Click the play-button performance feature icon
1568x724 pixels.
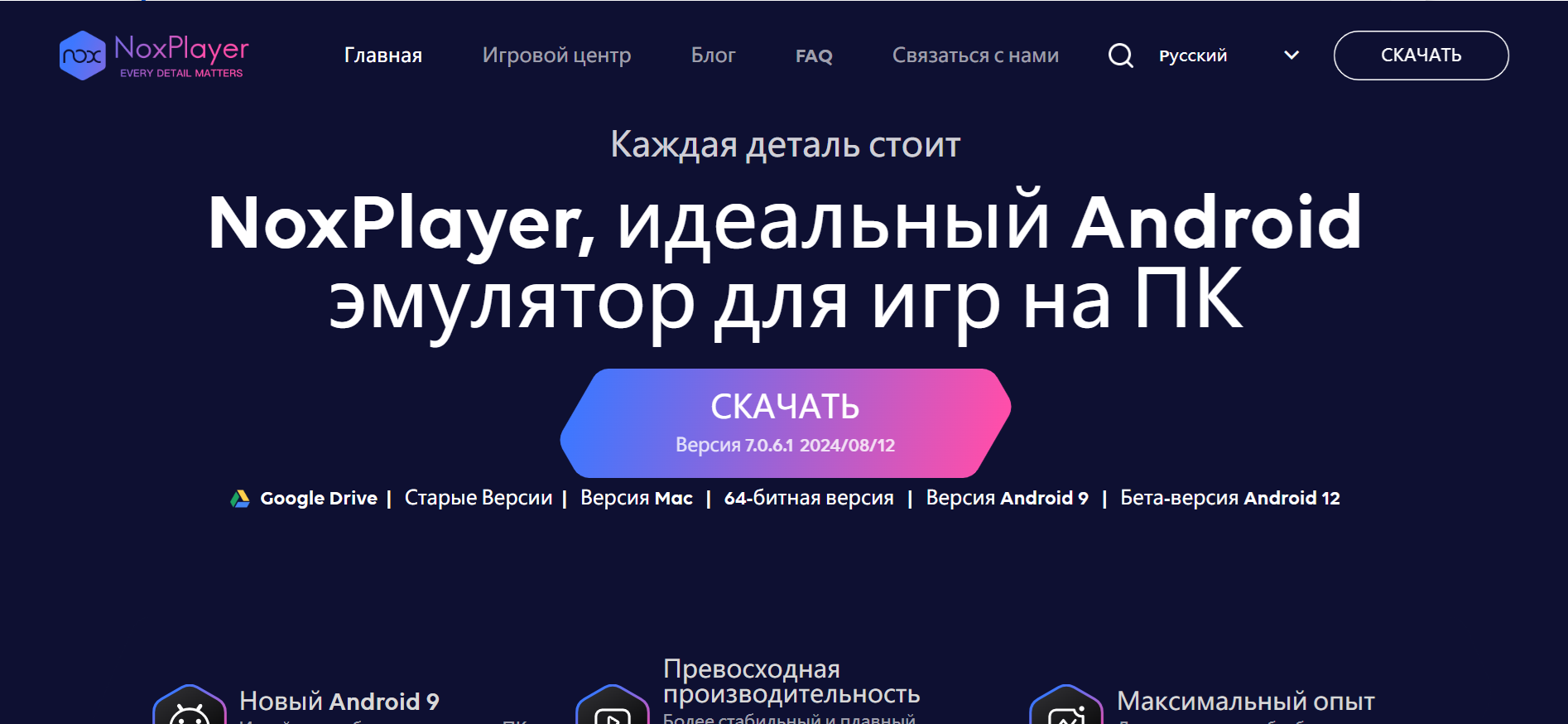(x=613, y=706)
